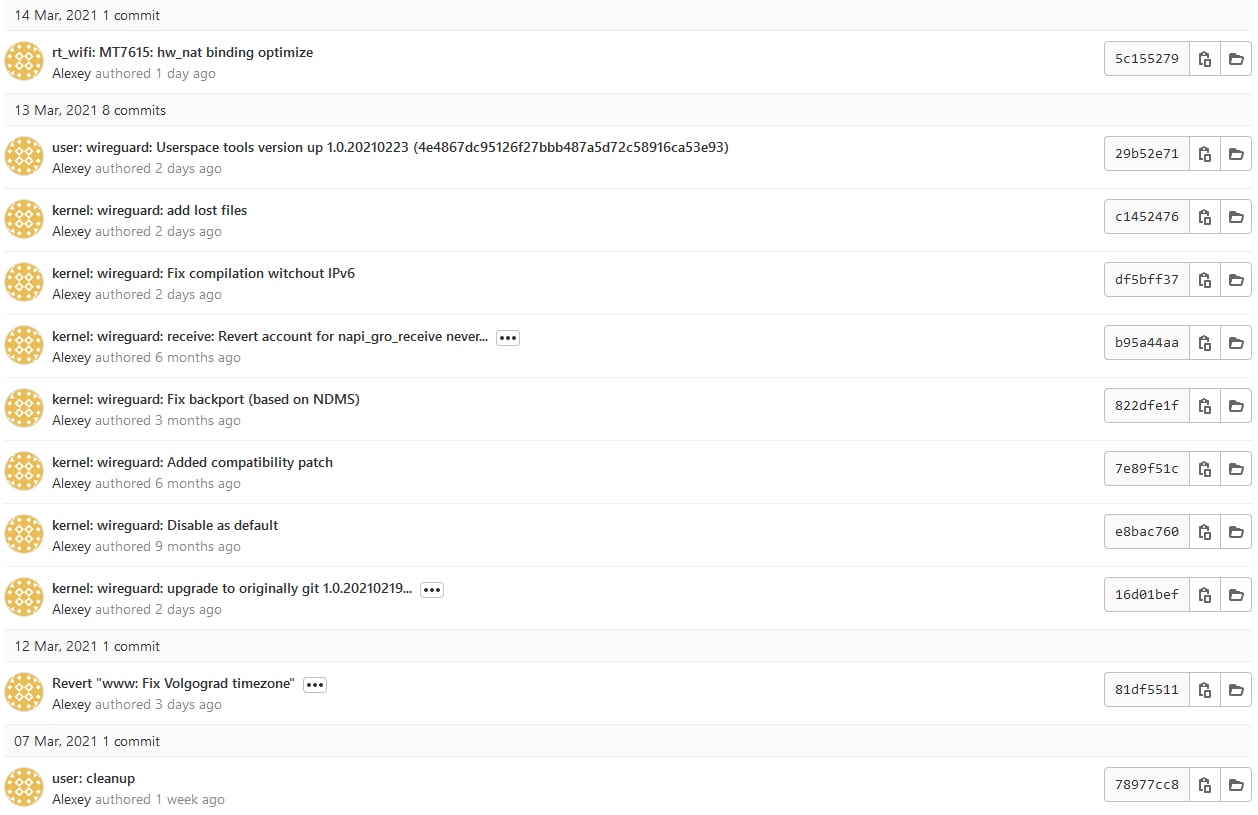Copy commit SHA 5c155279

point(1205,59)
